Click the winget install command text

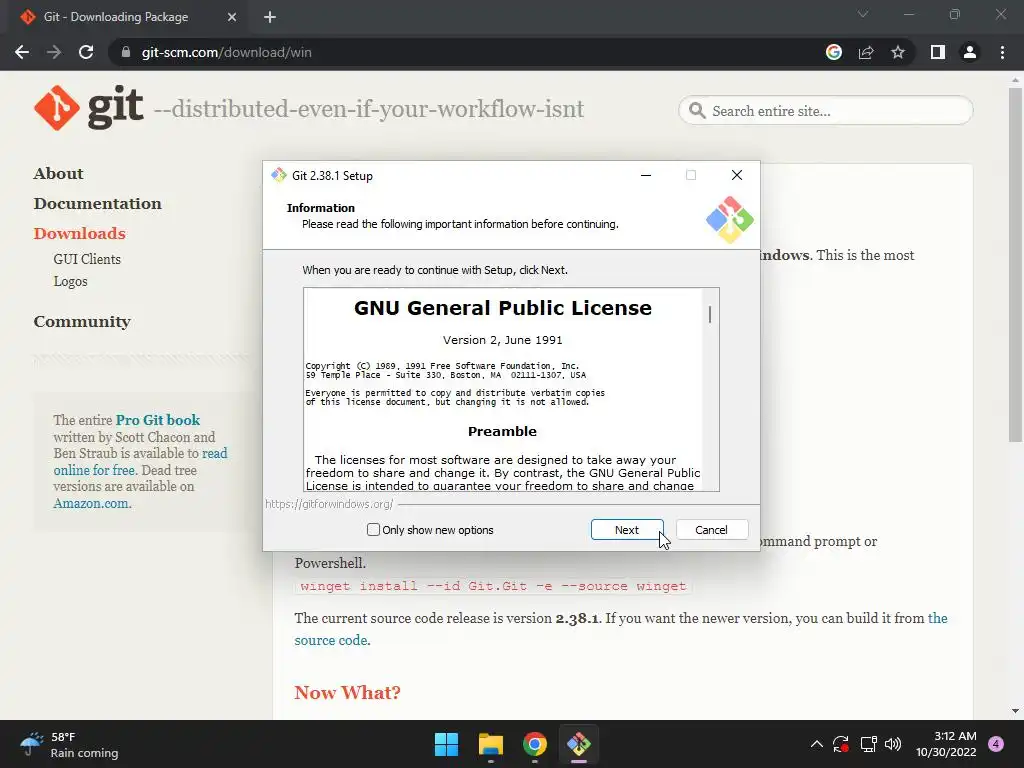click(493, 586)
